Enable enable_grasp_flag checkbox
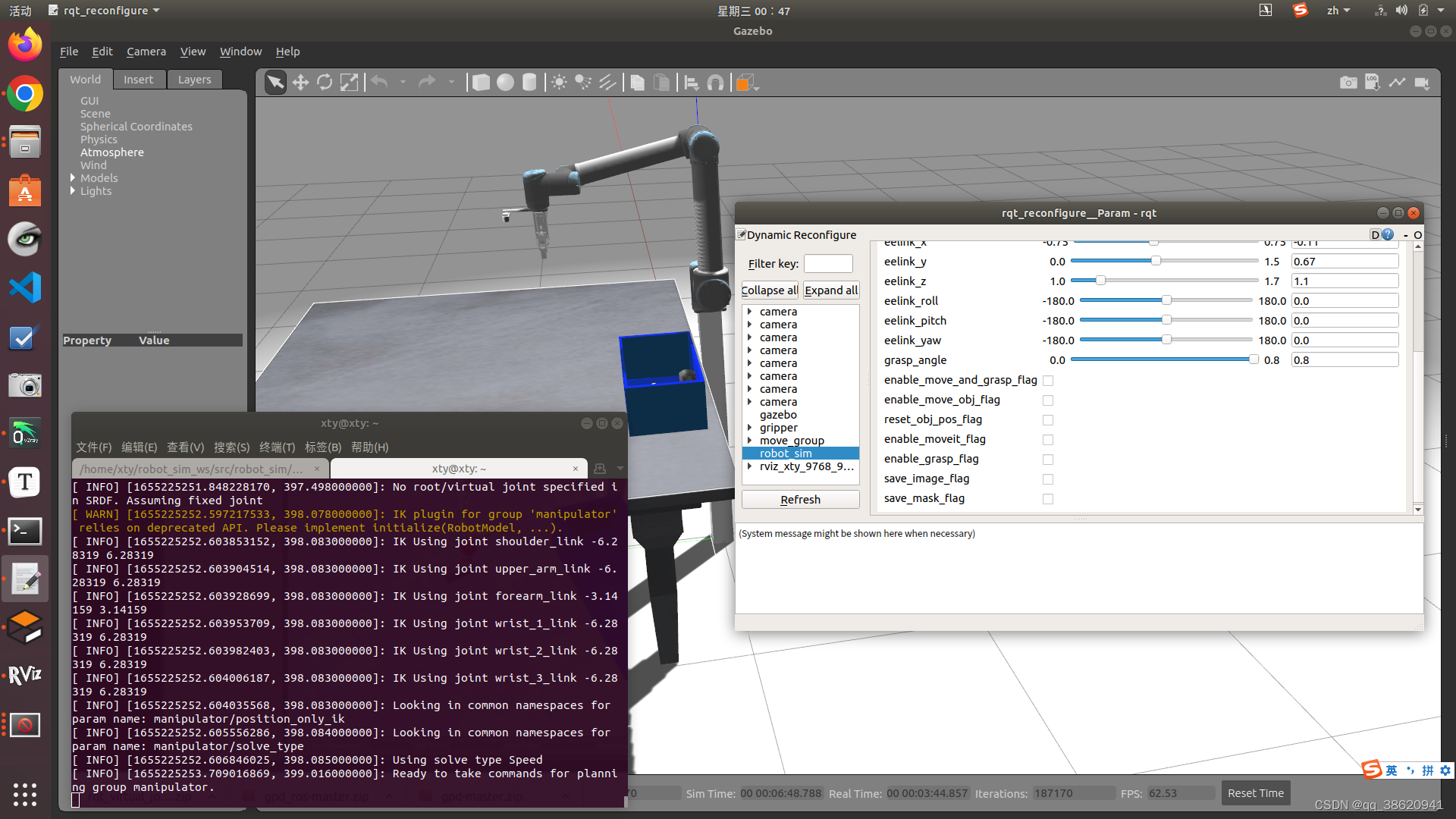The image size is (1456, 819). (1047, 459)
